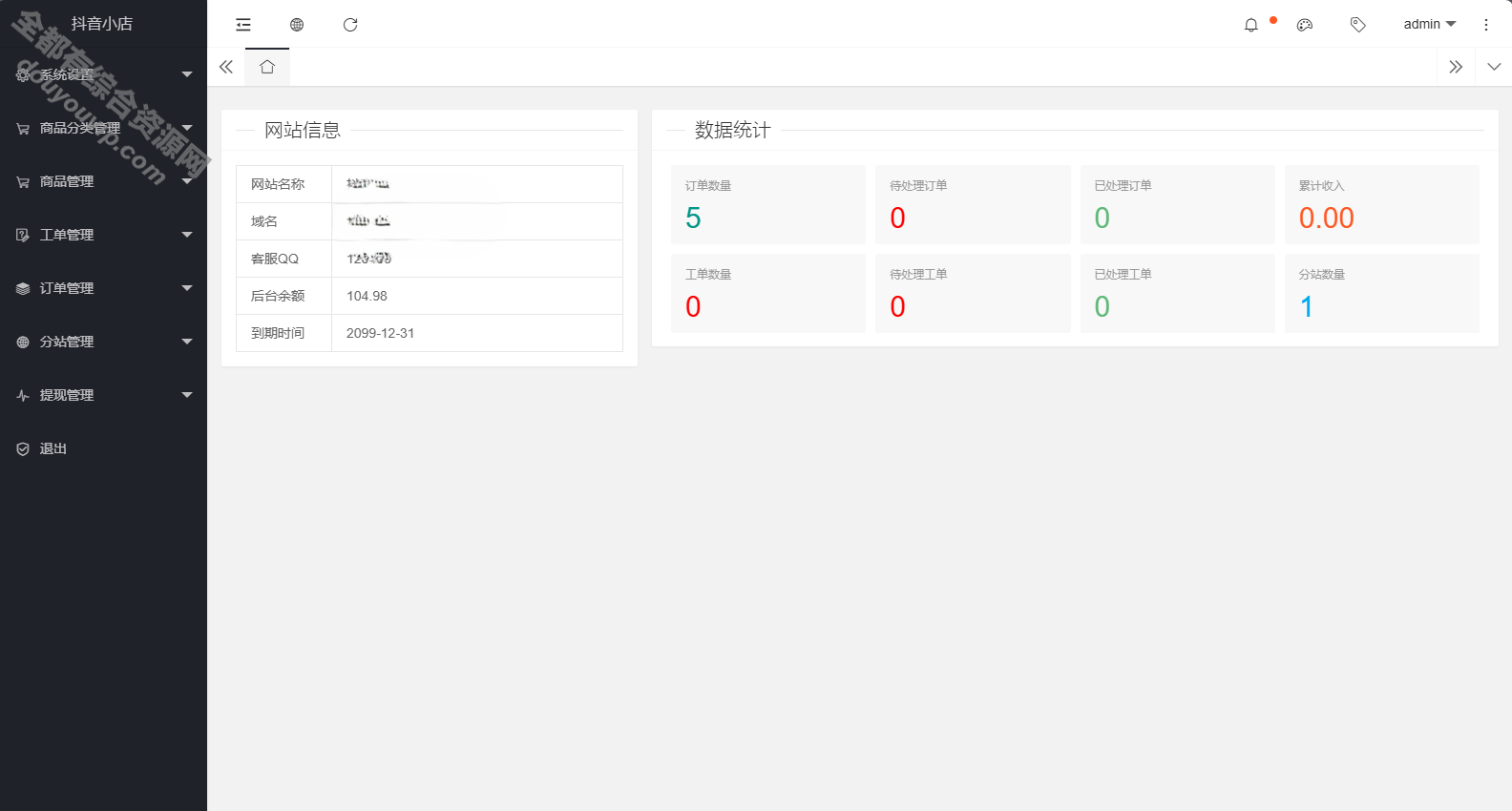Expand the 商品分类管理 menu arrow
The image size is (1512, 811).
(x=187, y=128)
